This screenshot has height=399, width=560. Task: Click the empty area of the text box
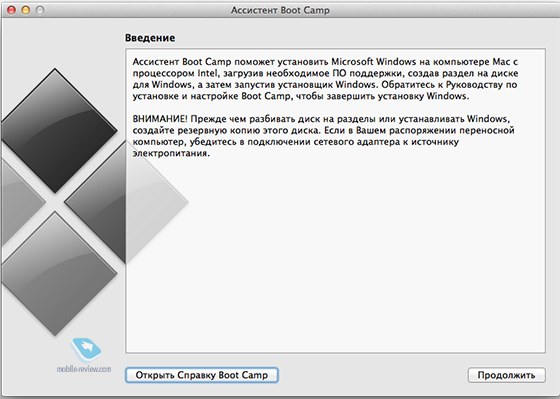point(335,254)
